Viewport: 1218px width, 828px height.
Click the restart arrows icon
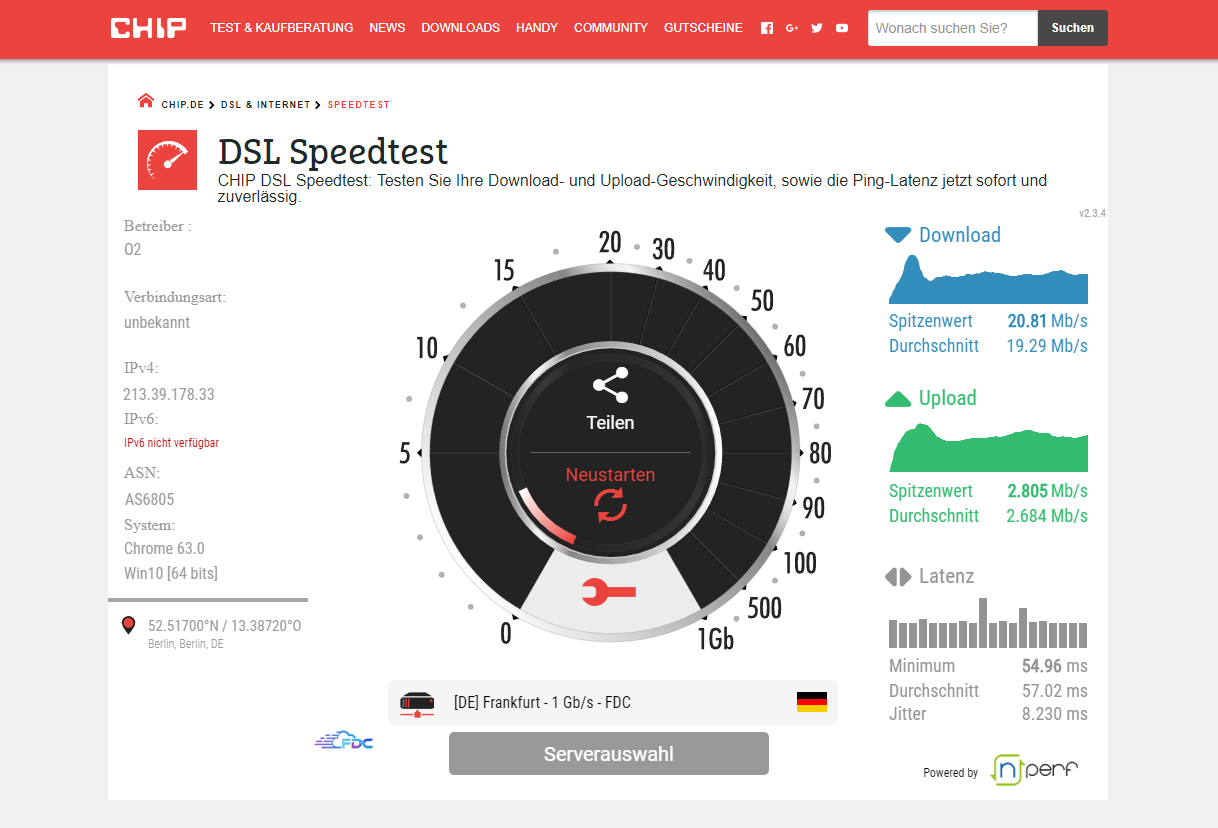(610, 506)
